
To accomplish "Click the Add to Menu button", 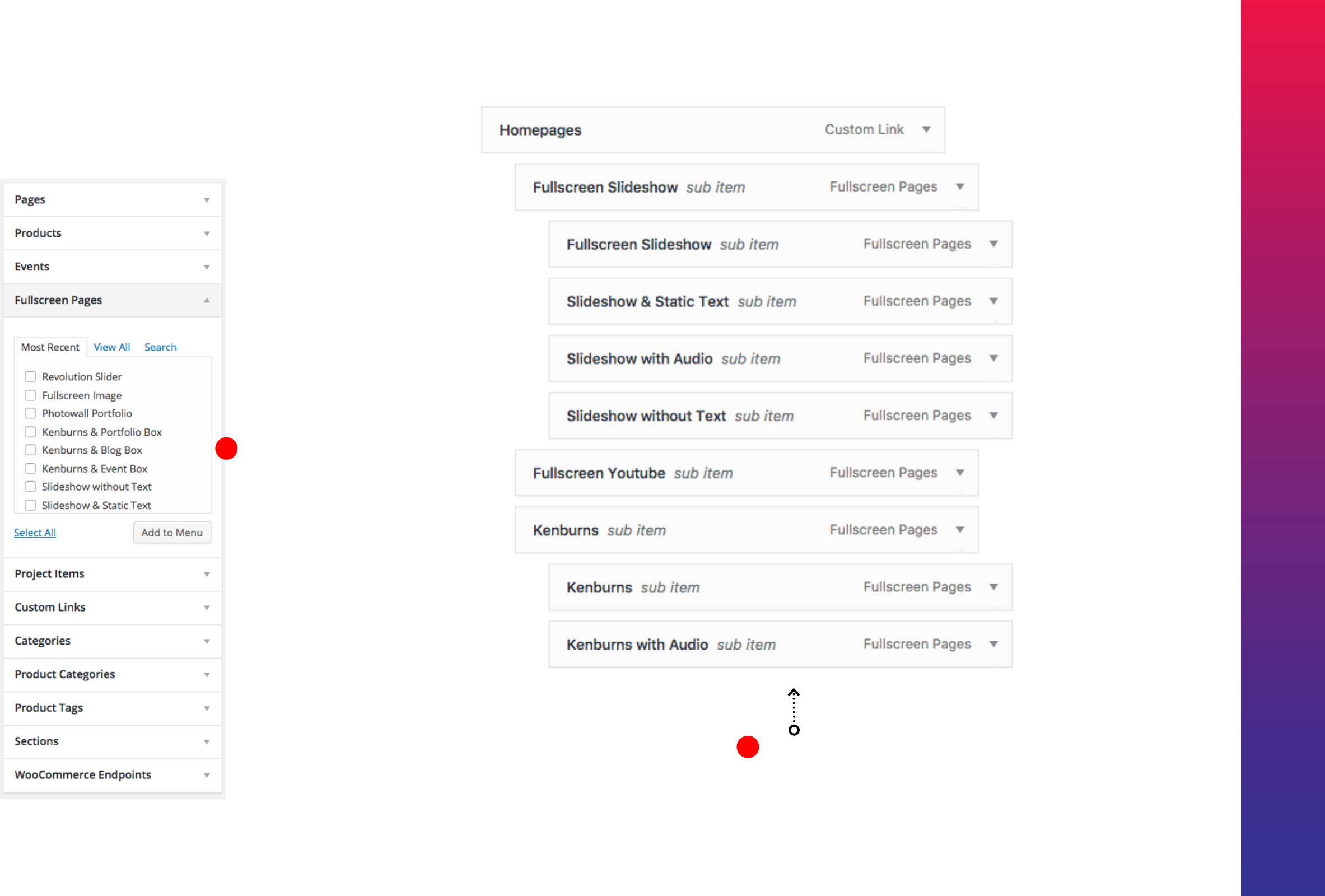I will click(171, 533).
